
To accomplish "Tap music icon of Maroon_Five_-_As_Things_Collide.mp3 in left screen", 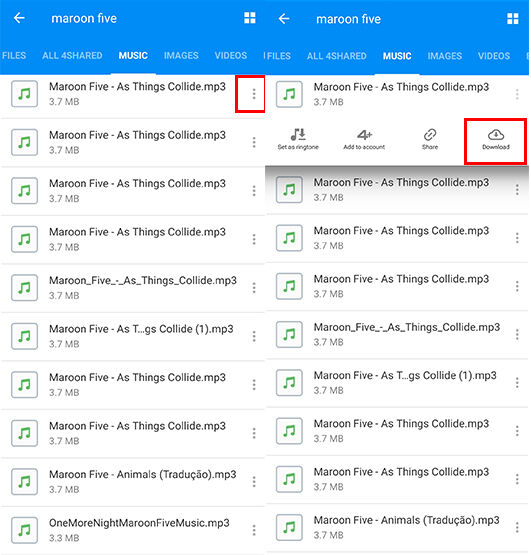I will 24,288.
